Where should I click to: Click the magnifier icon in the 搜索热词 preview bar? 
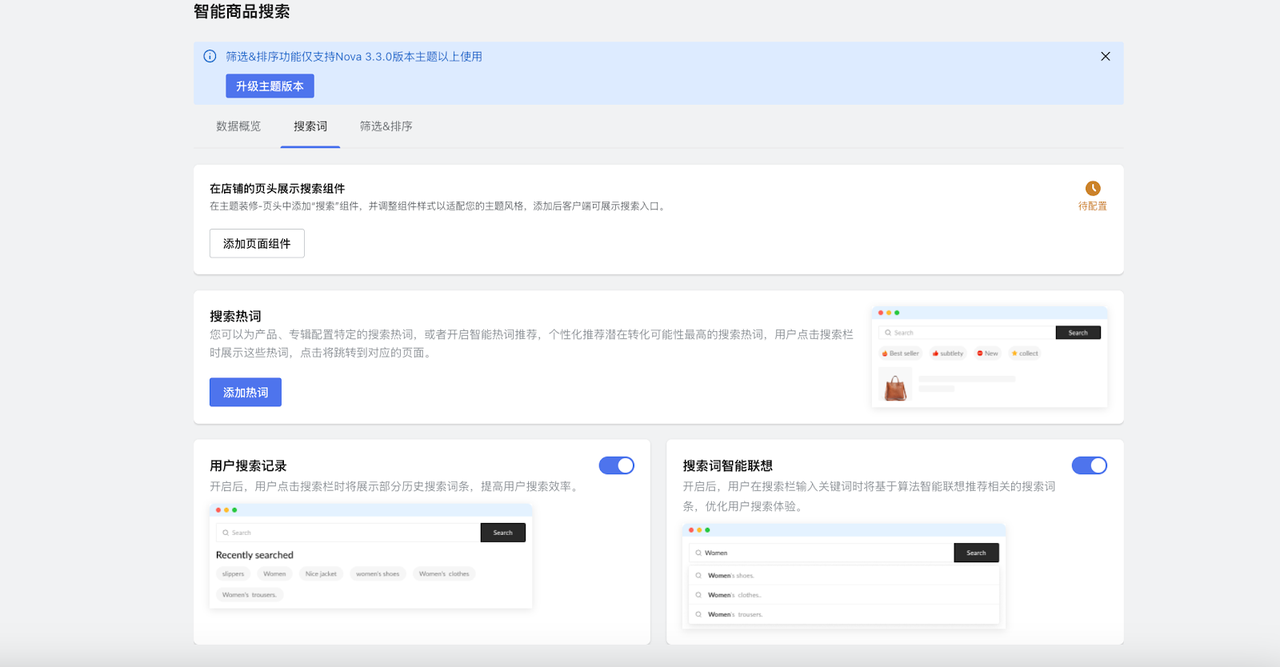(x=888, y=332)
